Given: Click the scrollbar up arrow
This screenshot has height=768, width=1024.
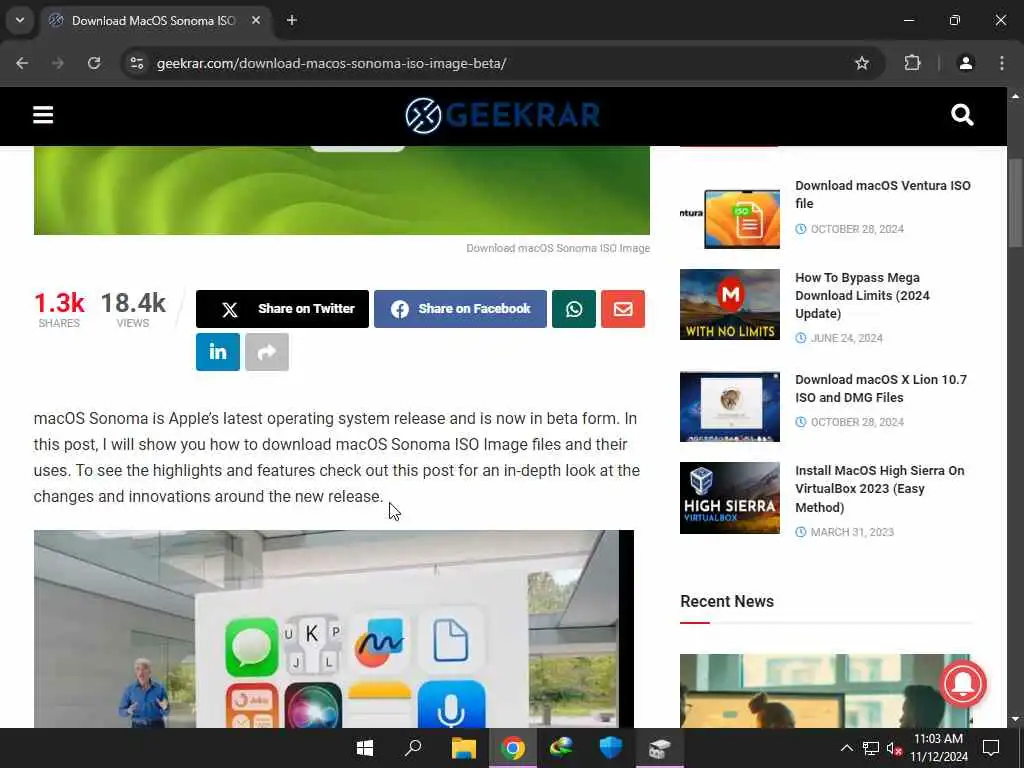Looking at the screenshot, I should click(x=1015, y=96).
